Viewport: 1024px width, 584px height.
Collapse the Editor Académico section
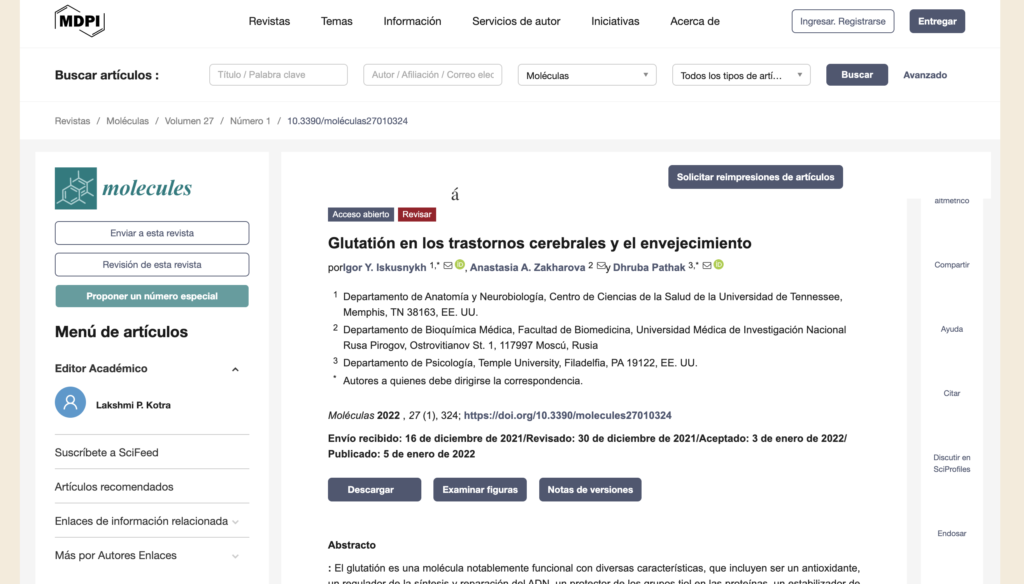(x=235, y=369)
